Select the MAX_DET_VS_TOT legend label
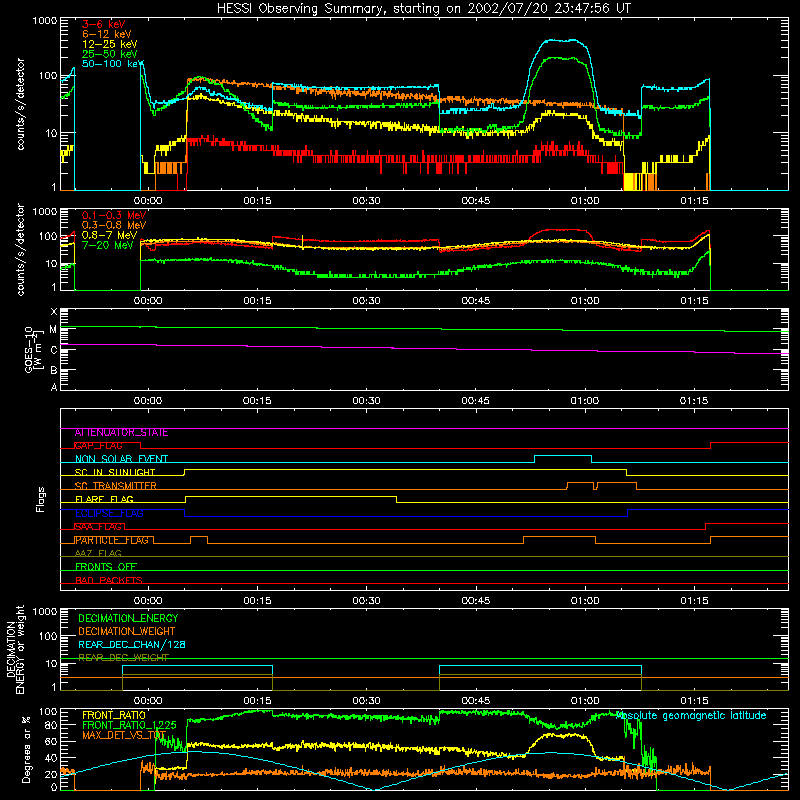Viewport: 800px width, 800px height. [124, 735]
